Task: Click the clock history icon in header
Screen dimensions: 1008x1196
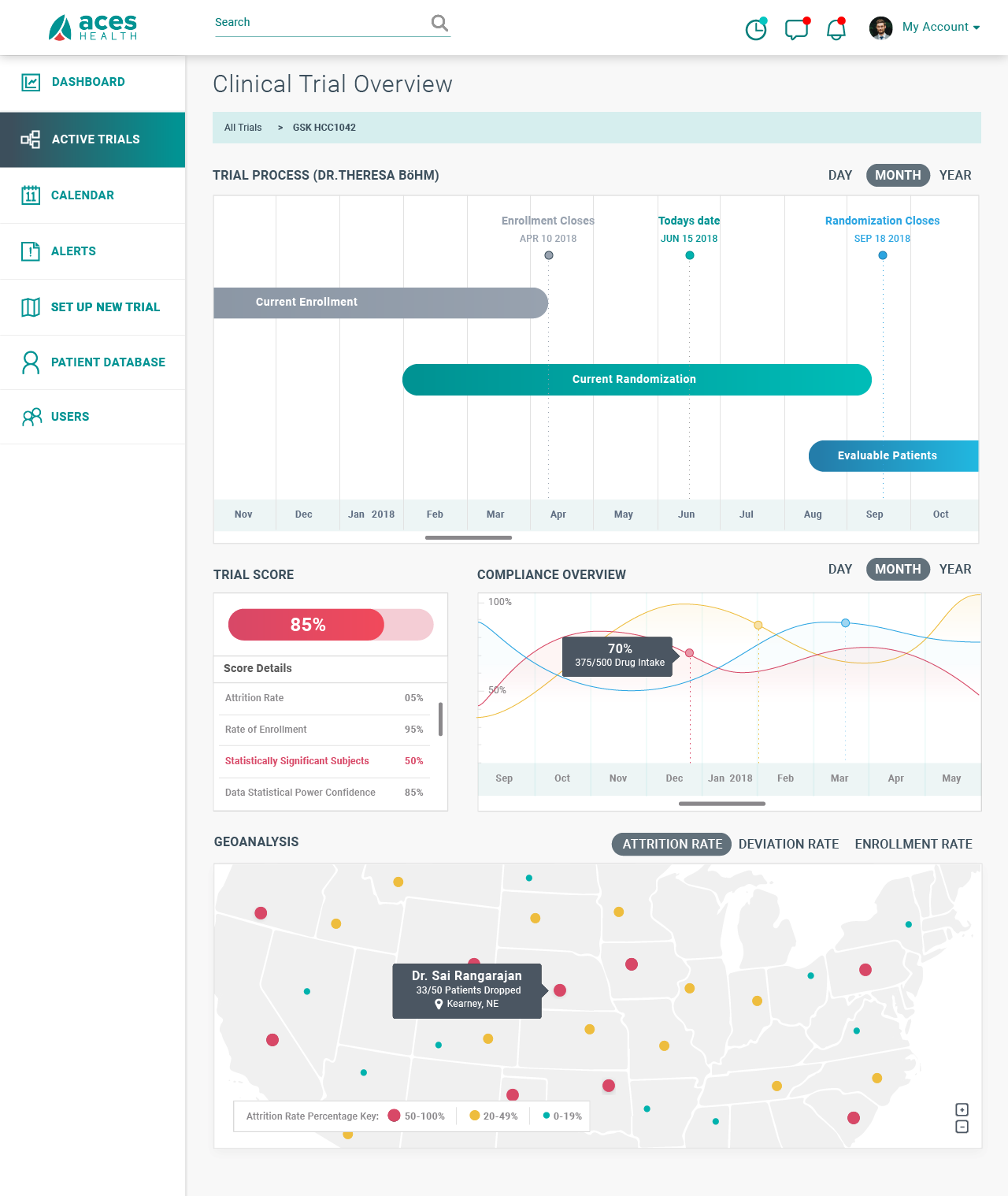Action: coord(755,29)
